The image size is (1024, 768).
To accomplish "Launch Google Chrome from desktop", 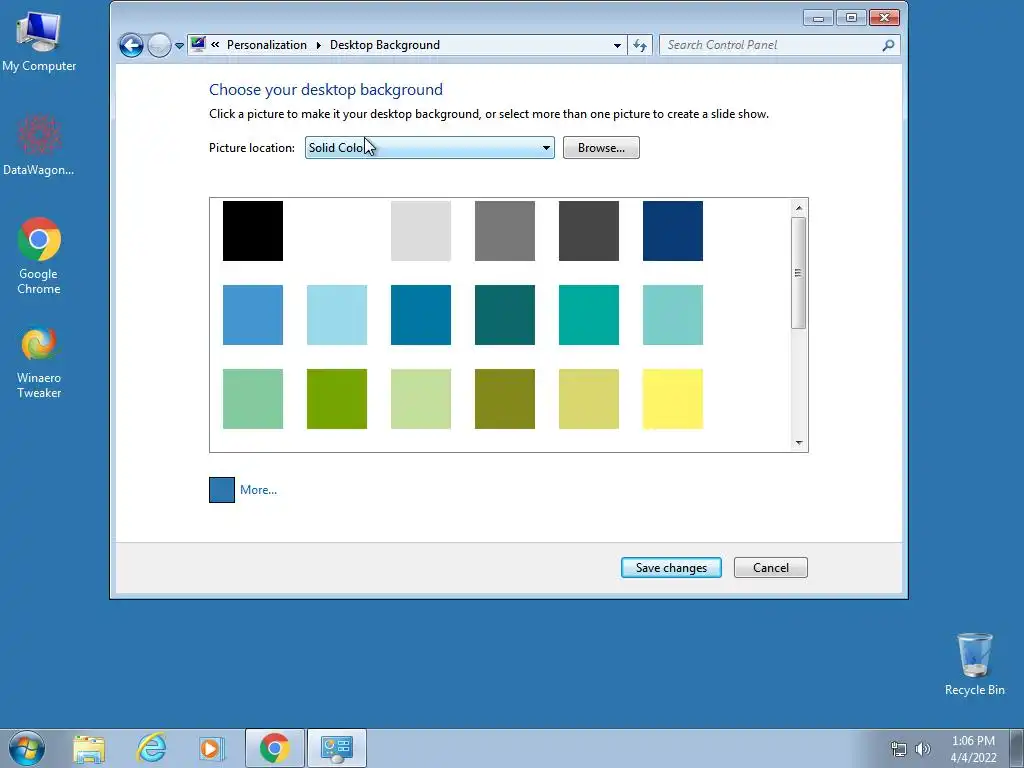I will click(39, 255).
